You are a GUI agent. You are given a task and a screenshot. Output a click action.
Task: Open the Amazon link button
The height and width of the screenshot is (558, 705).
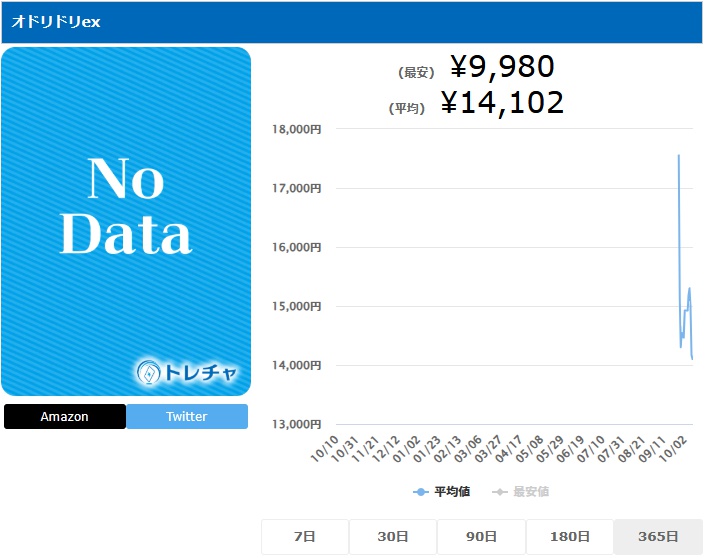tap(65, 417)
